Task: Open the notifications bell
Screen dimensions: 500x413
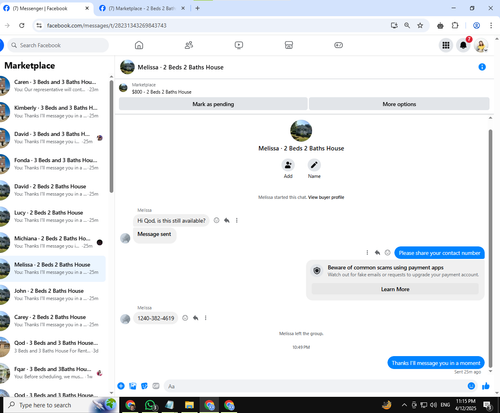Action: pos(463,45)
